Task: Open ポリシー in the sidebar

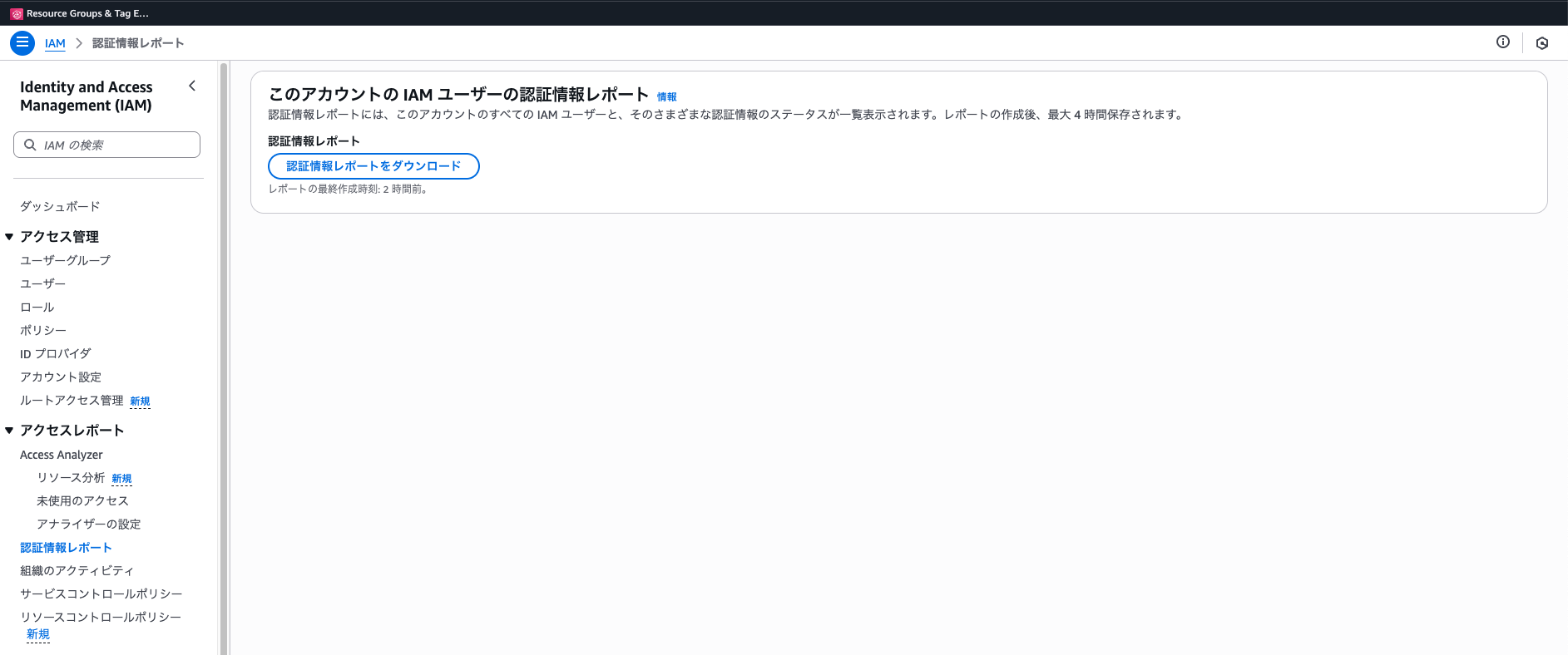Action: point(42,330)
